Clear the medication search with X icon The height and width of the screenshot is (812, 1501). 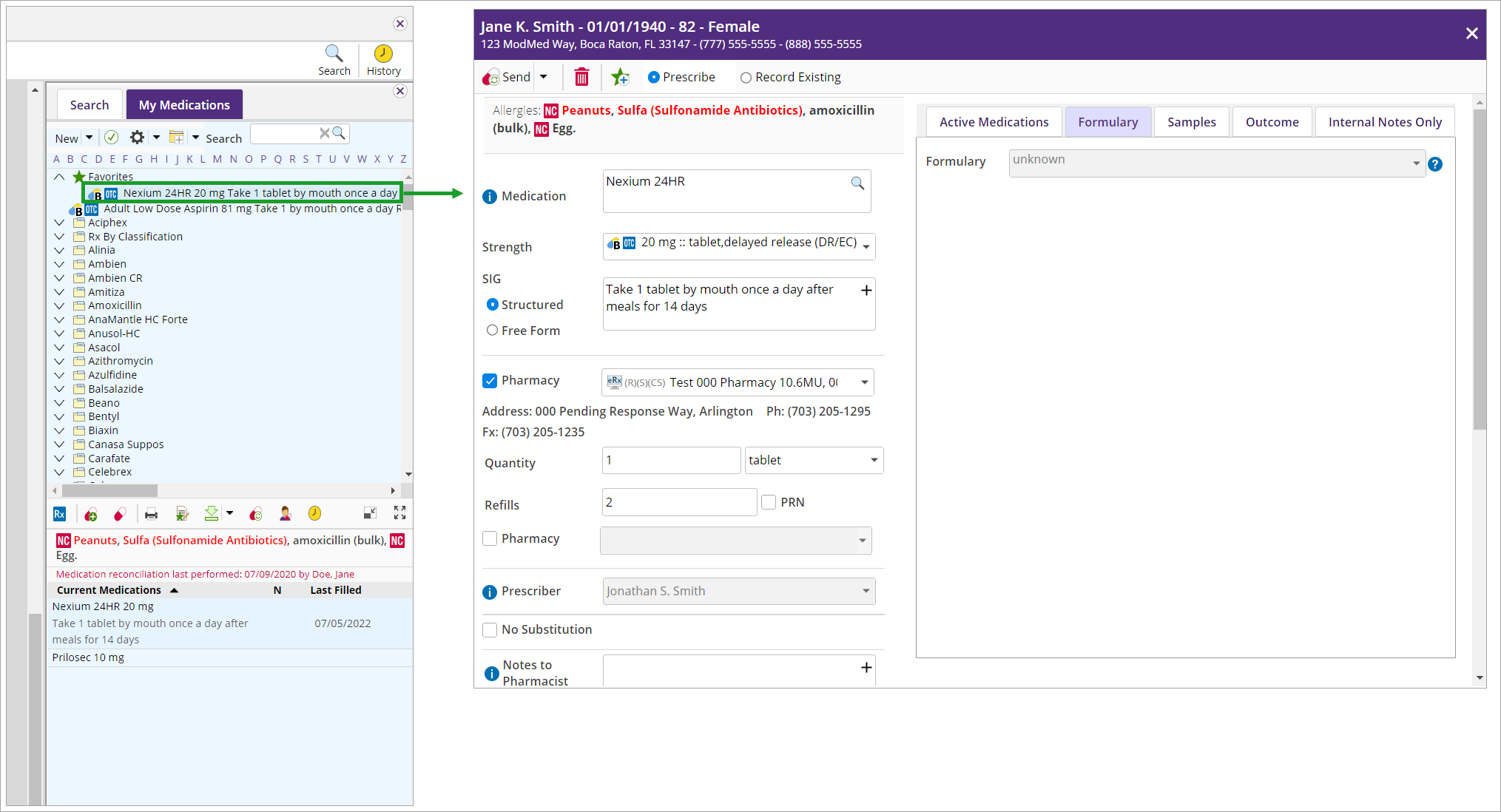coord(324,133)
